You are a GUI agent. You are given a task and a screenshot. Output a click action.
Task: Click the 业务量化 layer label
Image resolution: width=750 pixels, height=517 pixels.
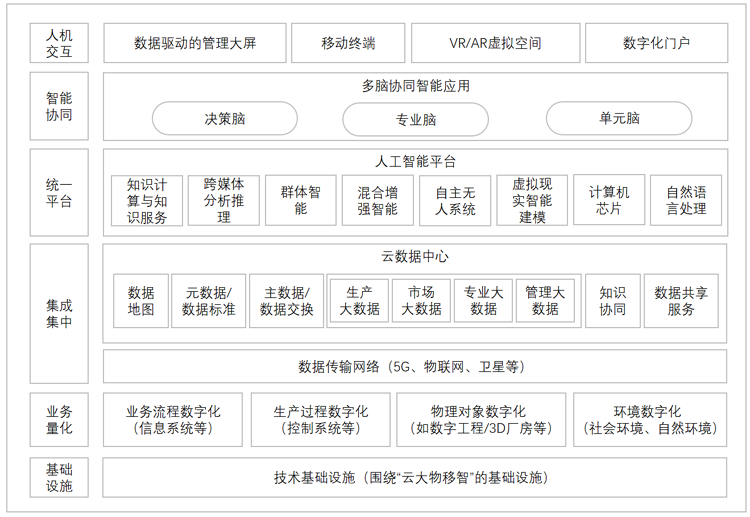tap(59, 420)
